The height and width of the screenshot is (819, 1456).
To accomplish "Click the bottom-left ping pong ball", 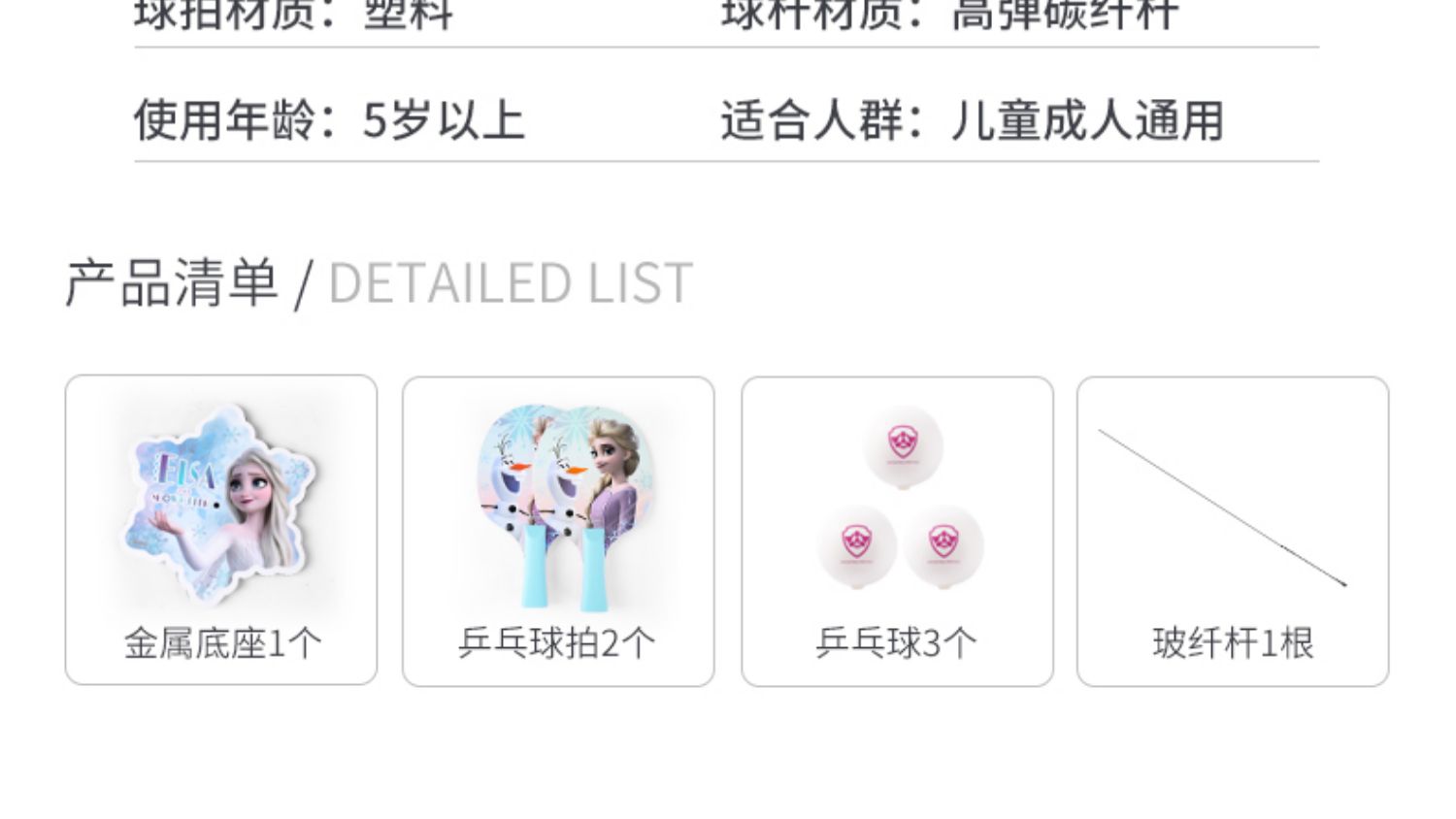I will pos(857,546).
